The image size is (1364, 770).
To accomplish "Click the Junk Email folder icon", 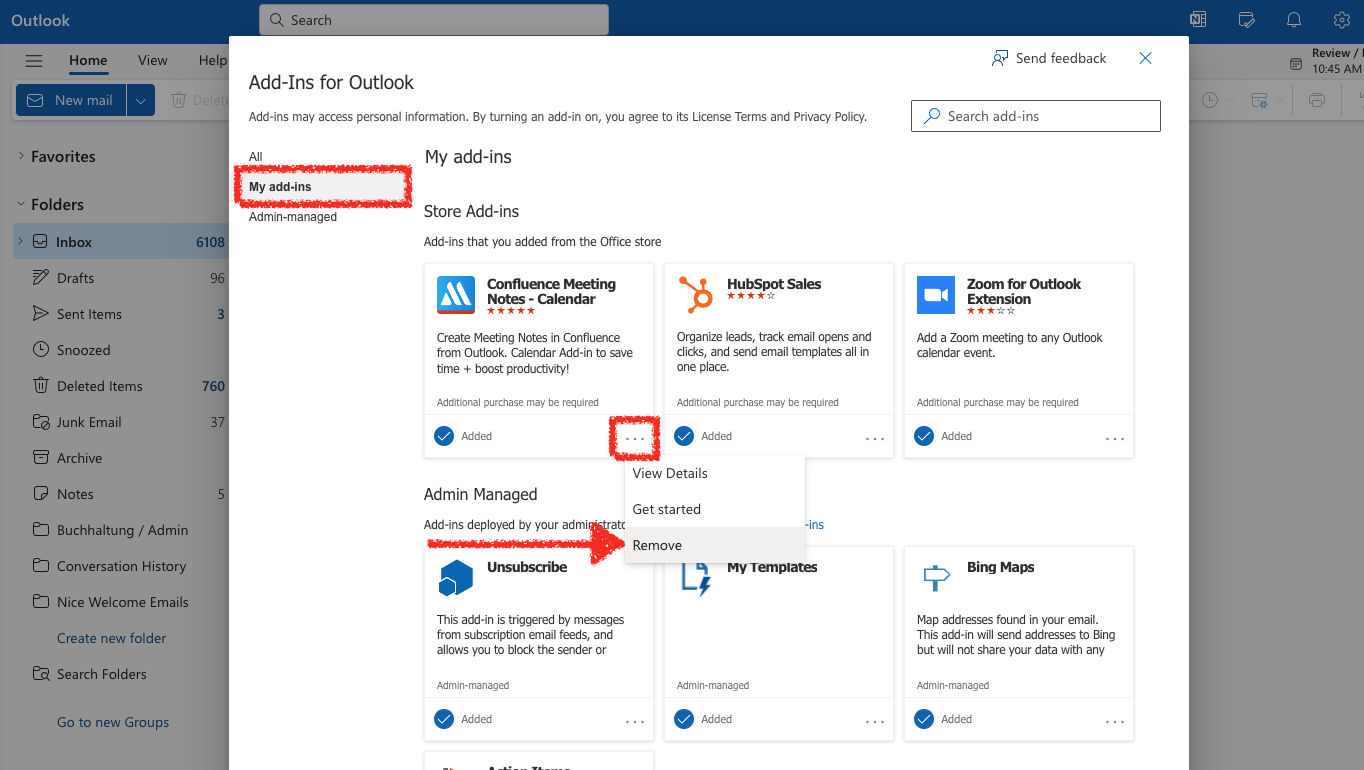I will tap(40, 422).
